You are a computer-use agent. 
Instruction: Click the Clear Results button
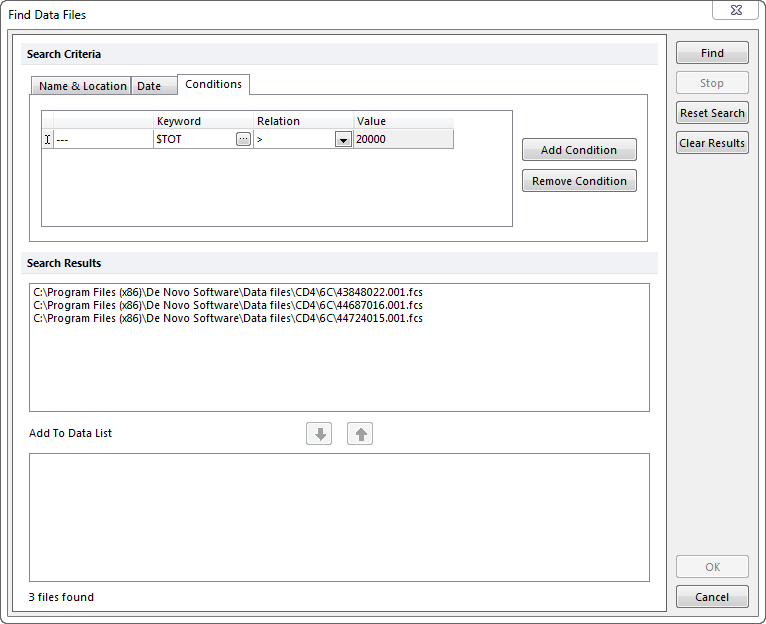tap(712, 143)
